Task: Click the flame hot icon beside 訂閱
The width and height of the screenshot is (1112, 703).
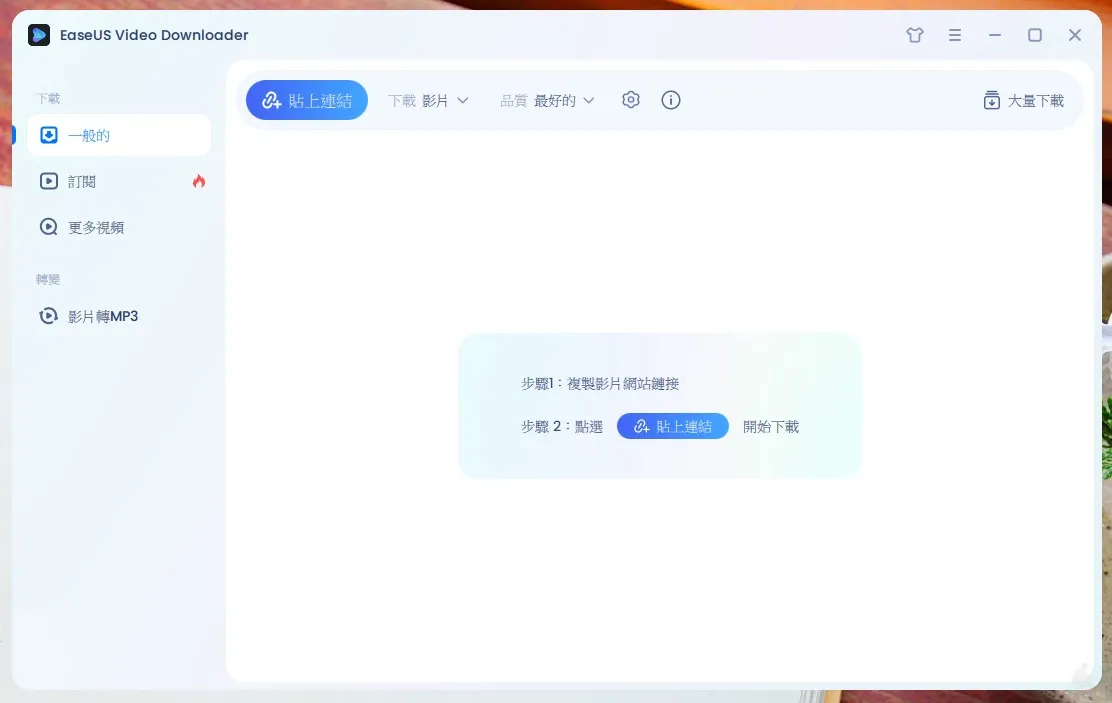Action: click(199, 182)
